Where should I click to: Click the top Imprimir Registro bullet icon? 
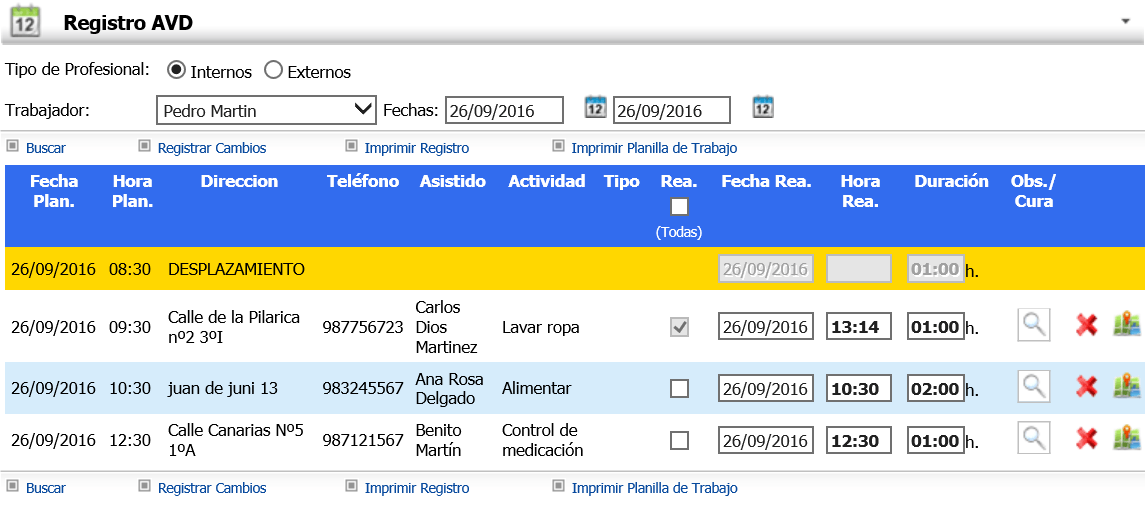coord(351,146)
